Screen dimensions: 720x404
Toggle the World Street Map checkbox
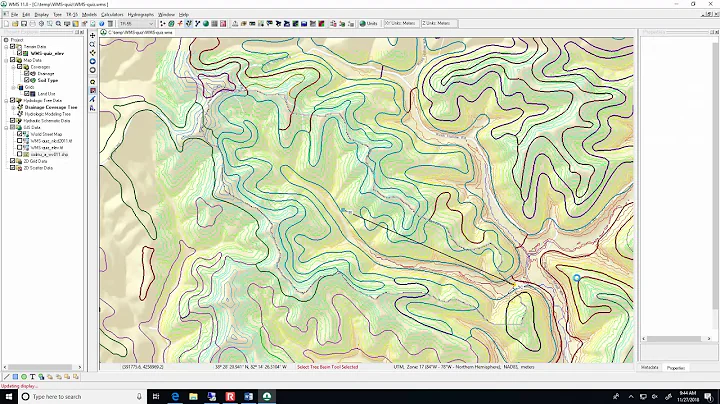pos(19,134)
